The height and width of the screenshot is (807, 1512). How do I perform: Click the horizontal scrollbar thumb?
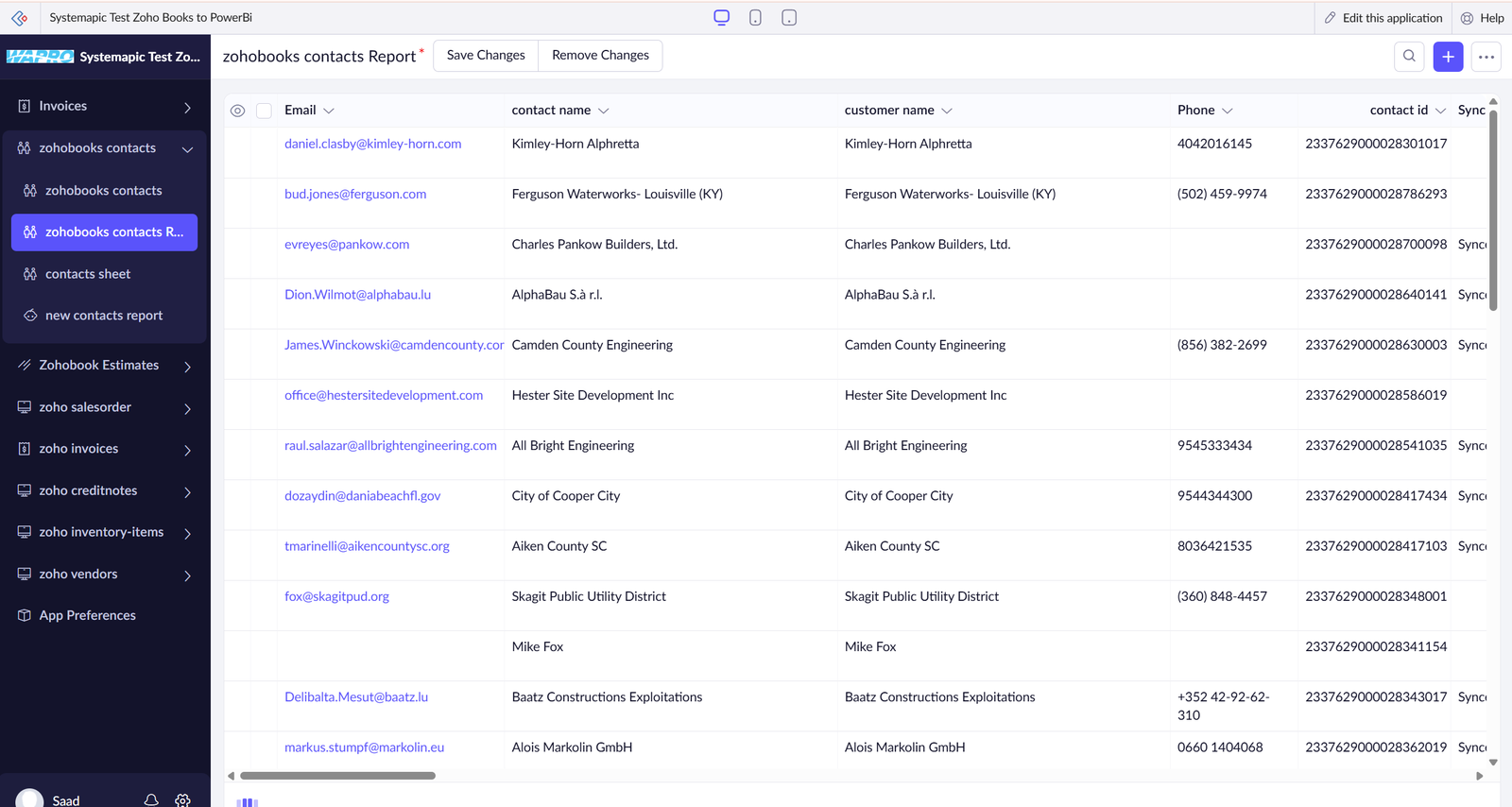tap(337, 776)
